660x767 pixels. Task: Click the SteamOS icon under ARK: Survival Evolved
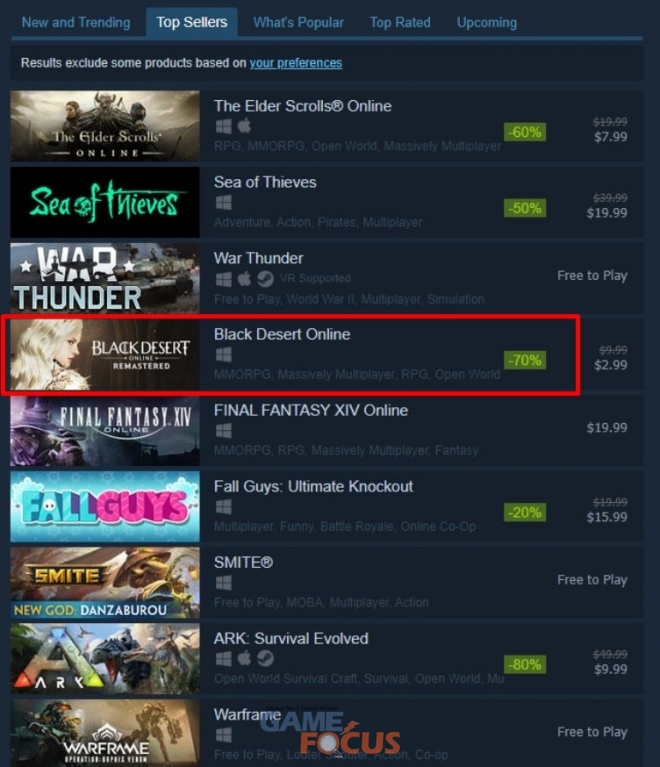265,659
